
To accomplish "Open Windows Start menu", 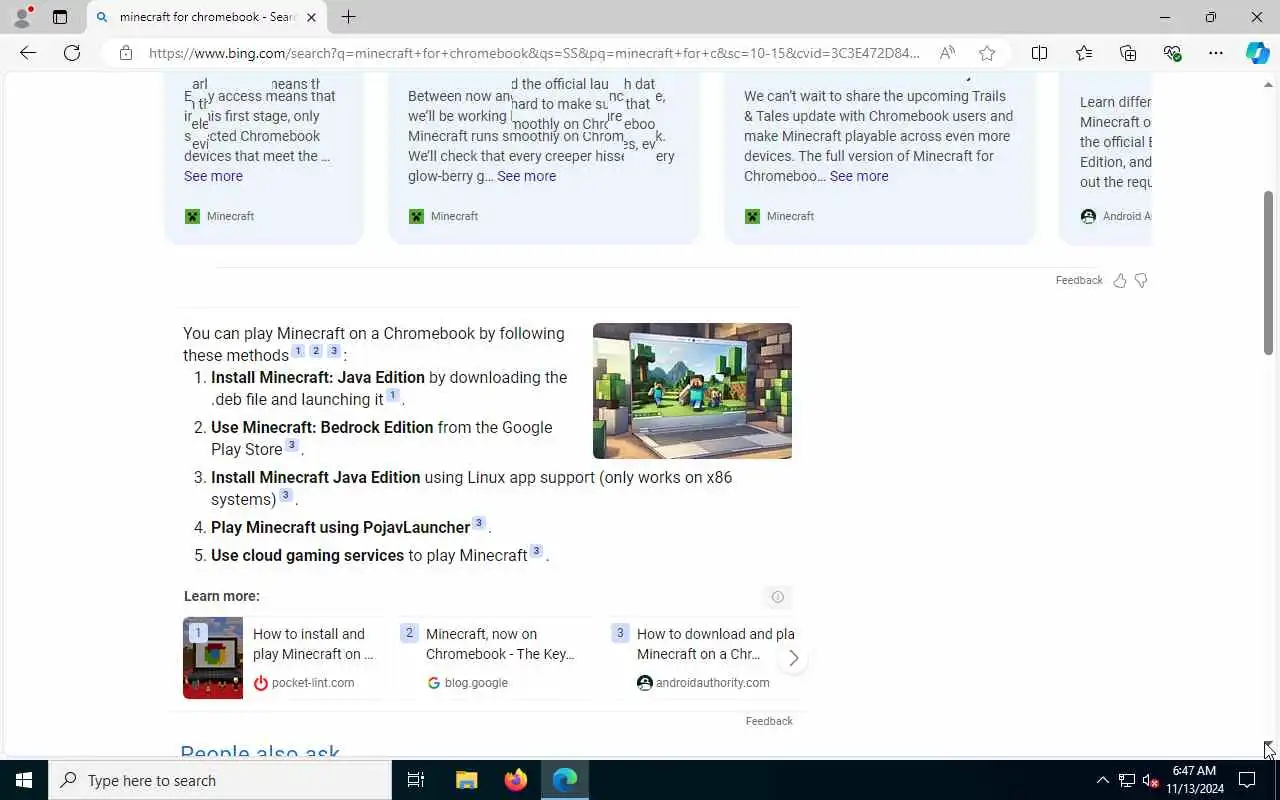I will tap(24, 780).
